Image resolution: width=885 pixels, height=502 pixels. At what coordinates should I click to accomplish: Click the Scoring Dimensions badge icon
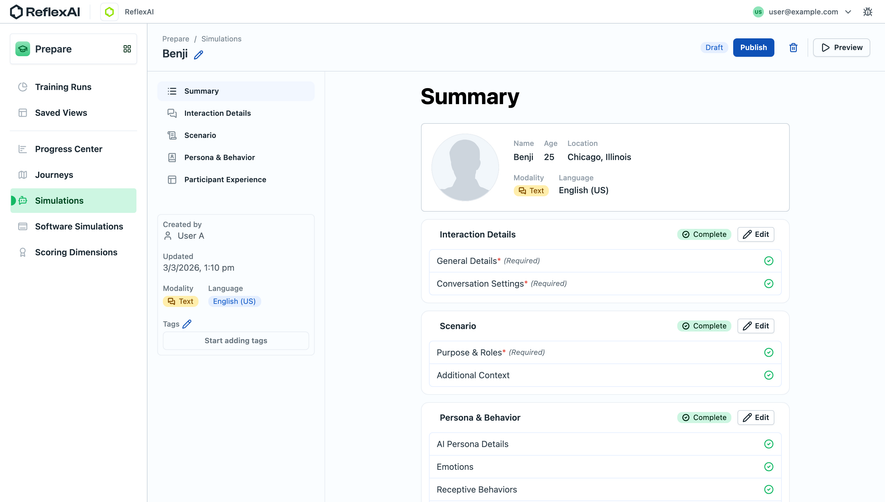23,252
